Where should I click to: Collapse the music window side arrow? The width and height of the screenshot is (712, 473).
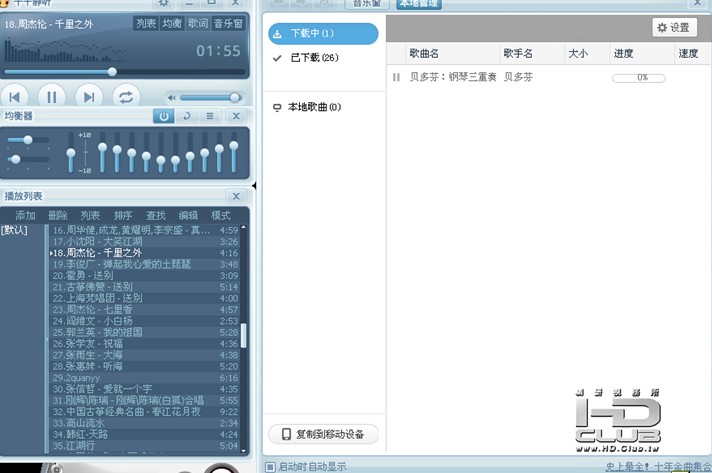point(254,186)
